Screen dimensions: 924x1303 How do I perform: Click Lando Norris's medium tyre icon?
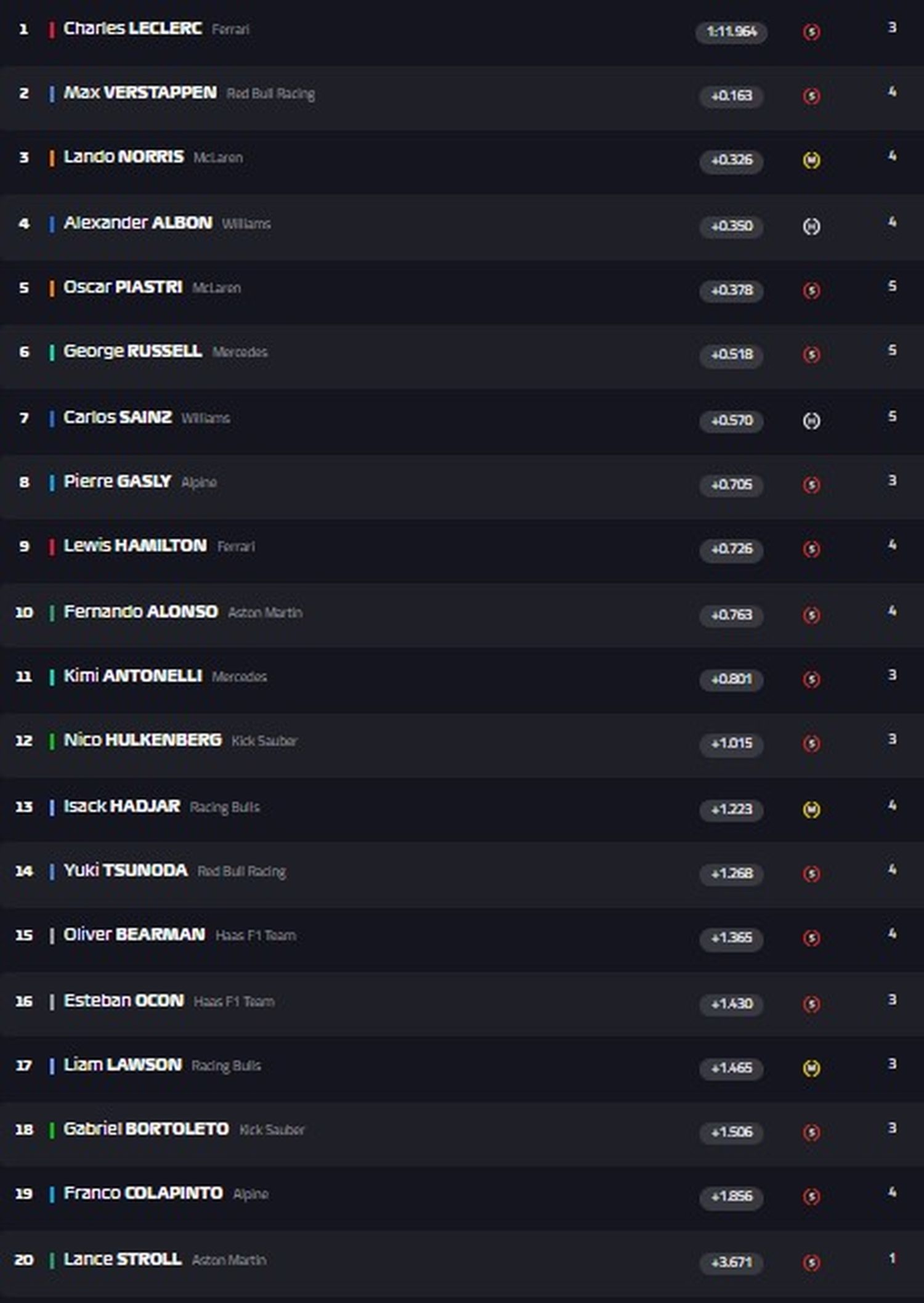point(811,160)
